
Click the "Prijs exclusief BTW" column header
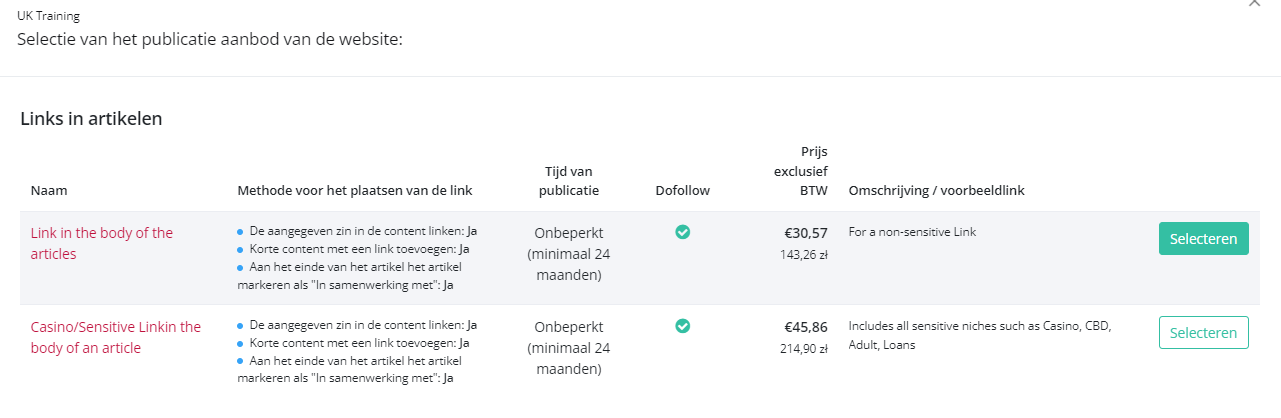coord(794,171)
